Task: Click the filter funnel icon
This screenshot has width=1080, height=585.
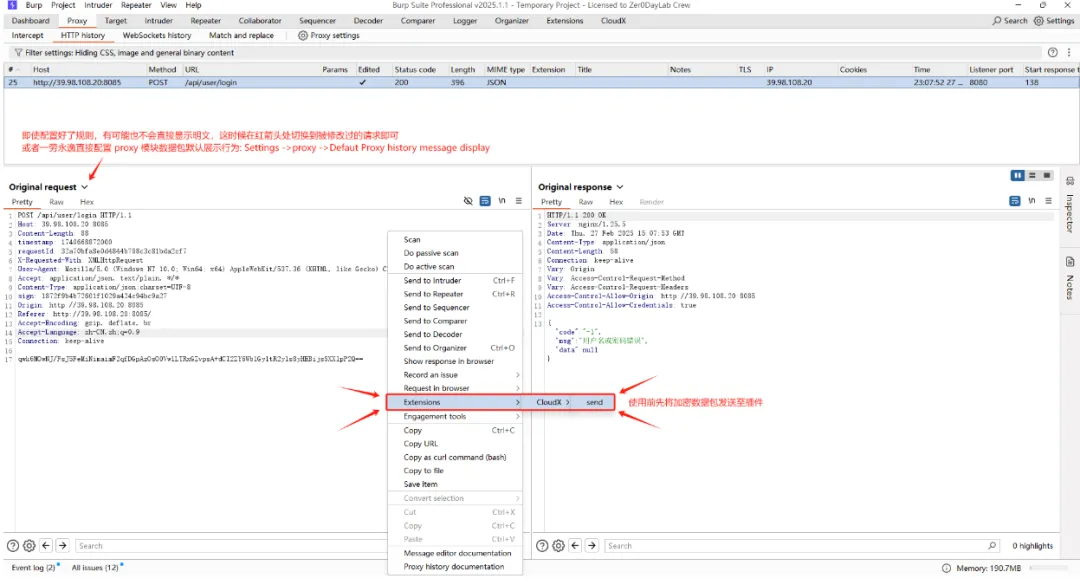Action: [18, 52]
